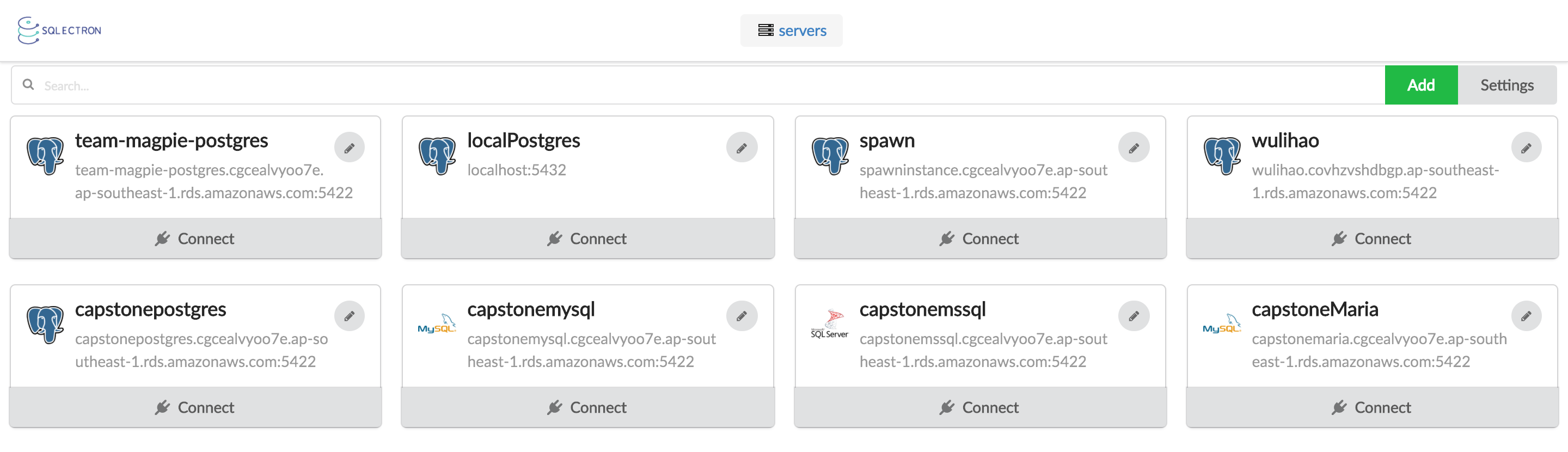Click the SQL Server logo on capstonemssql

click(x=830, y=324)
